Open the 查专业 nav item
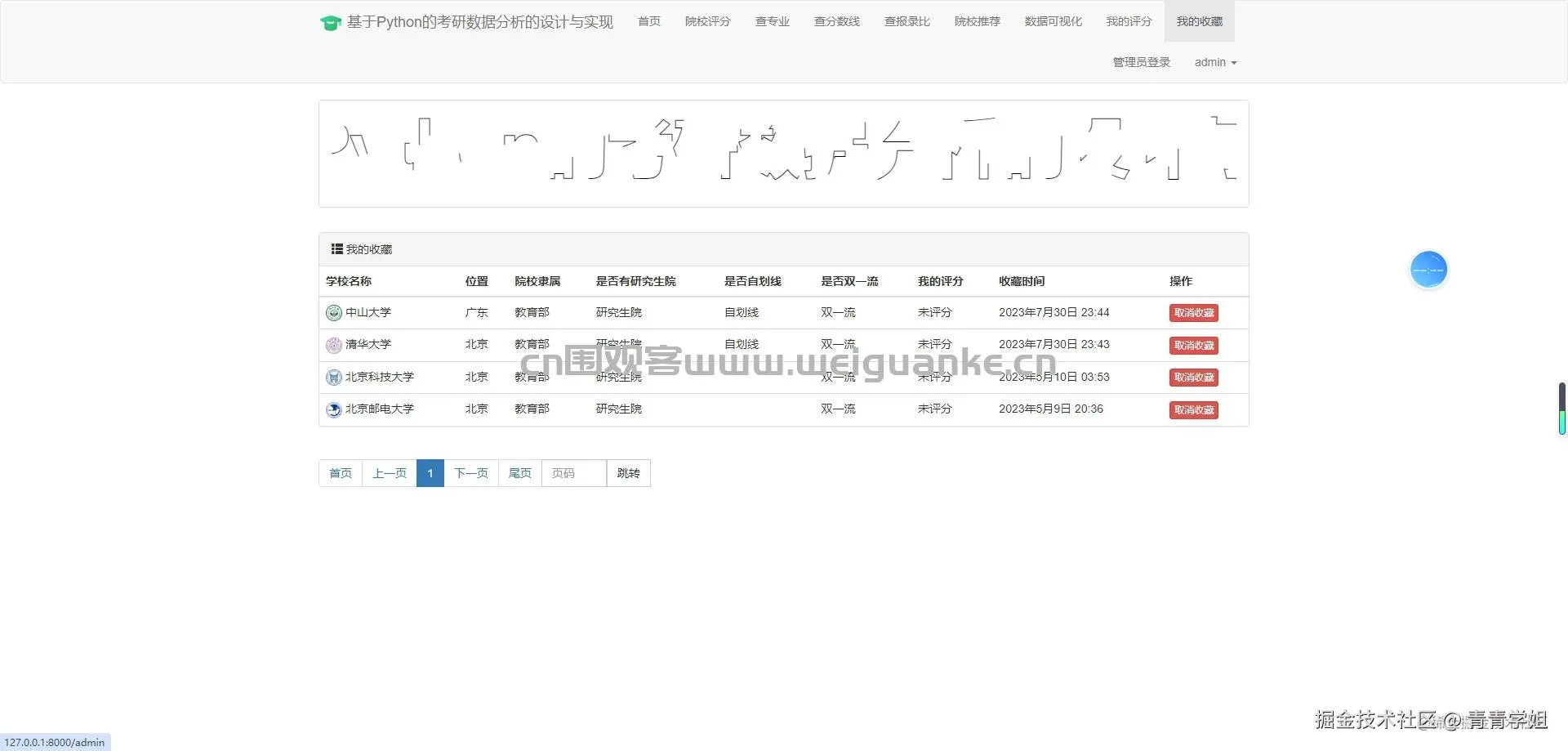The width and height of the screenshot is (1568, 751). pyautogui.click(x=773, y=21)
